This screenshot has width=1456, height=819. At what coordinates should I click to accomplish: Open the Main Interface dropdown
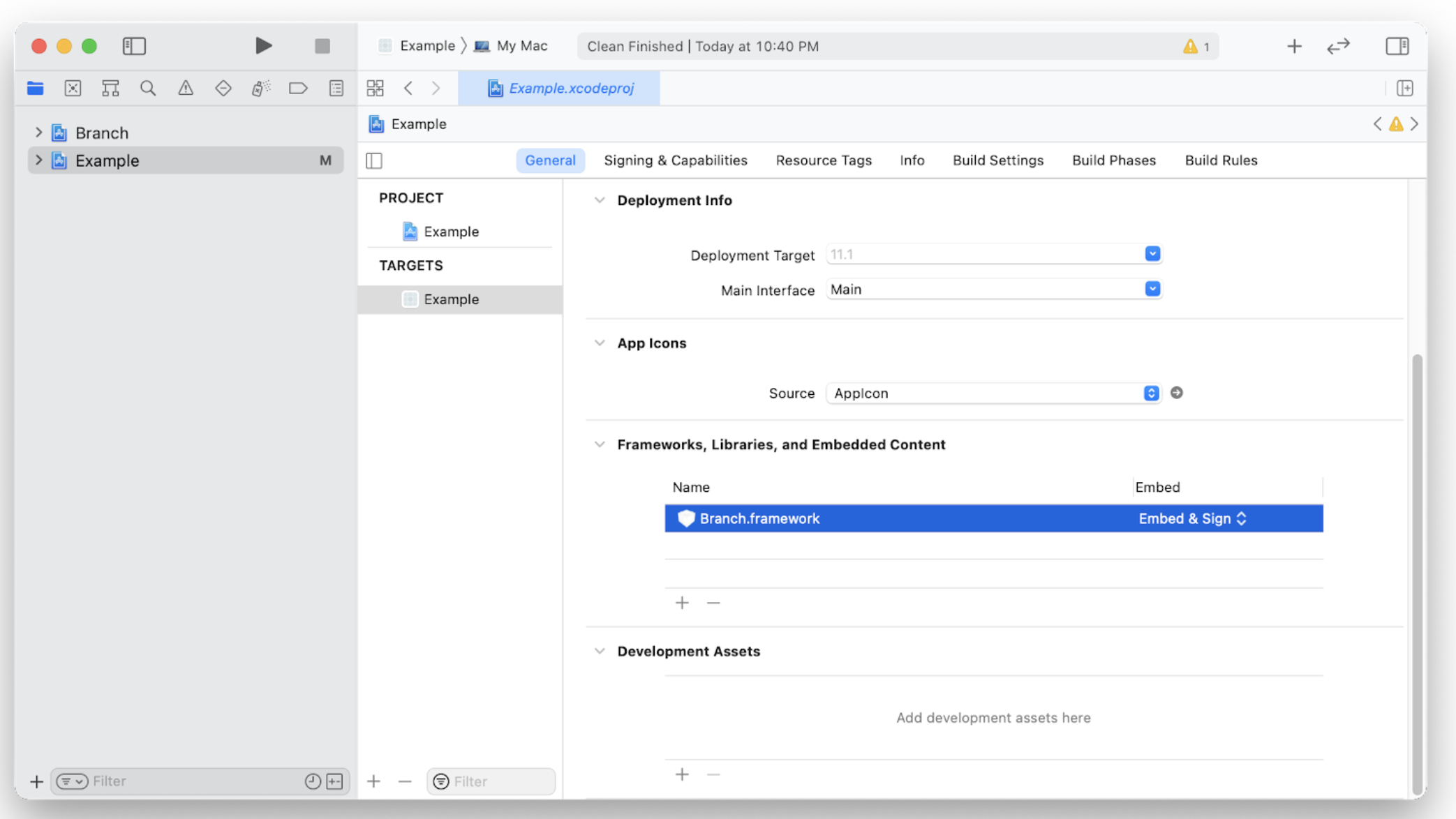point(1152,289)
